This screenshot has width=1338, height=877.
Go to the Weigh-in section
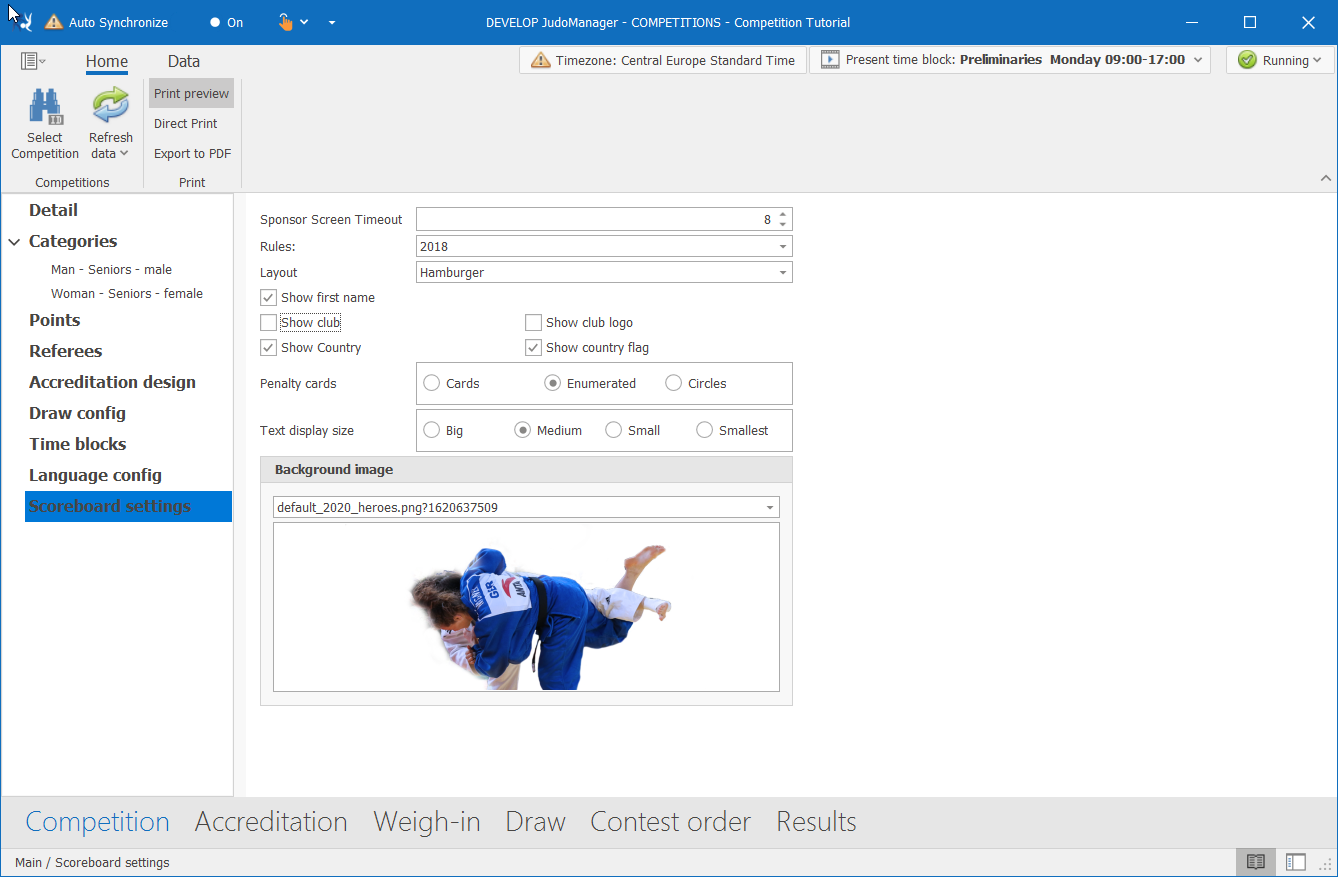427,822
